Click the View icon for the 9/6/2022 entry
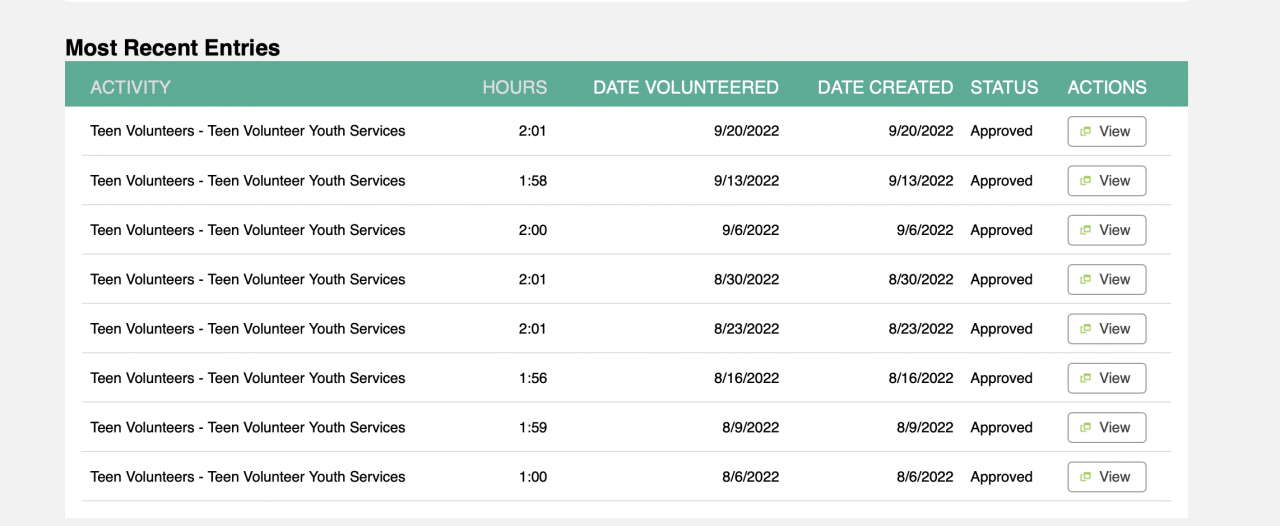 click(1085, 230)
